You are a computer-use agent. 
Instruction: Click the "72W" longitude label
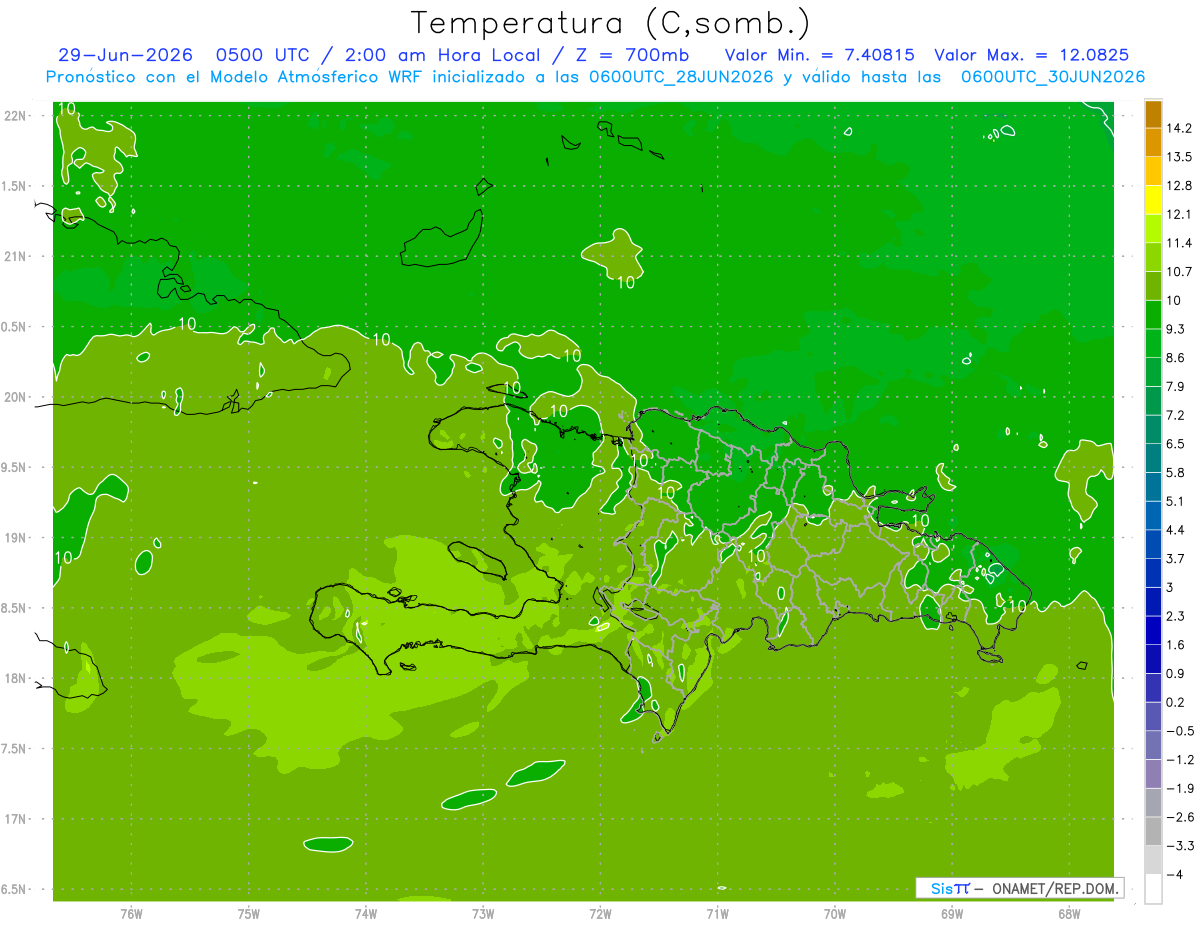(x=600, y=913)
